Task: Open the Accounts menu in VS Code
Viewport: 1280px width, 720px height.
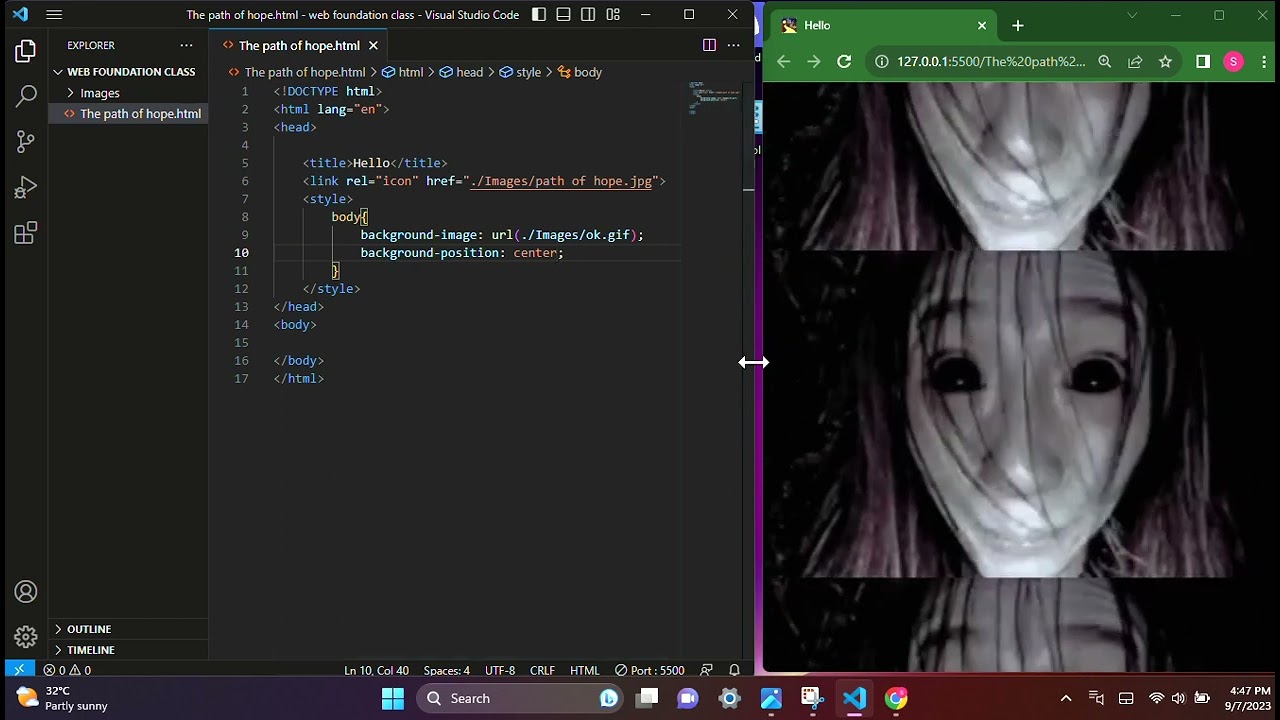Action: (26, 592)
